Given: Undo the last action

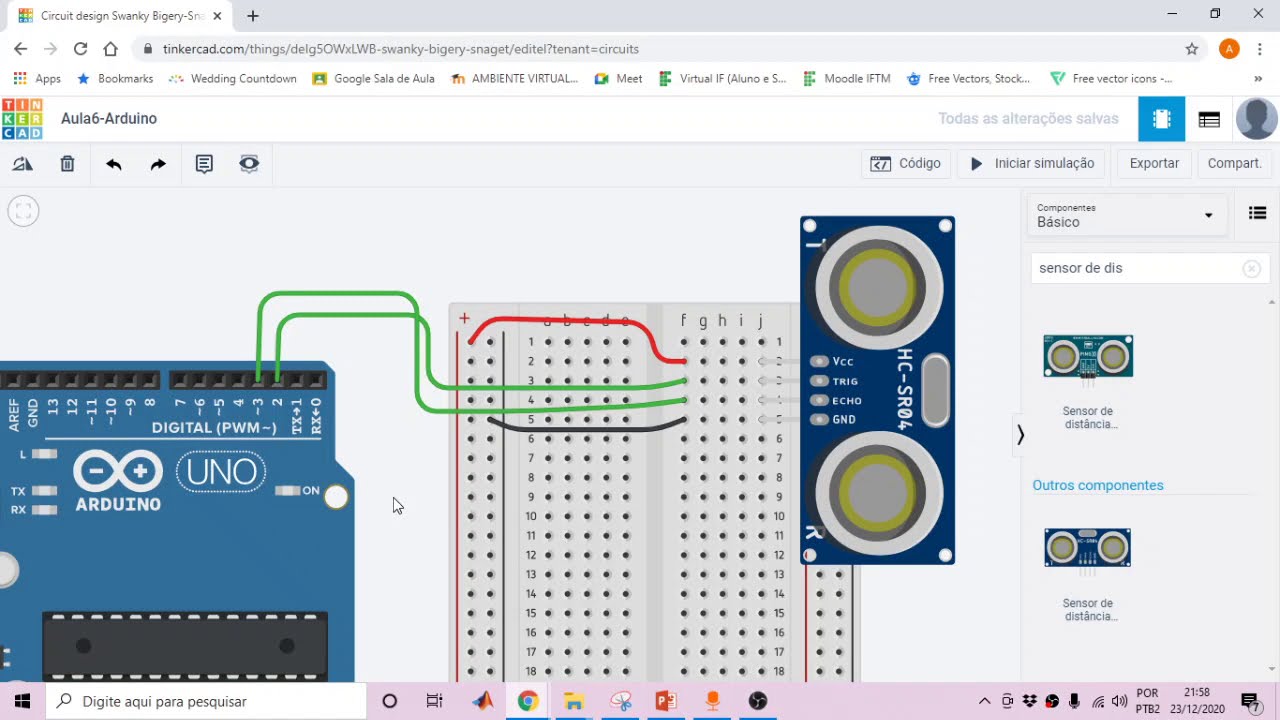Looking at the screenshot, I should coord(114,164).
